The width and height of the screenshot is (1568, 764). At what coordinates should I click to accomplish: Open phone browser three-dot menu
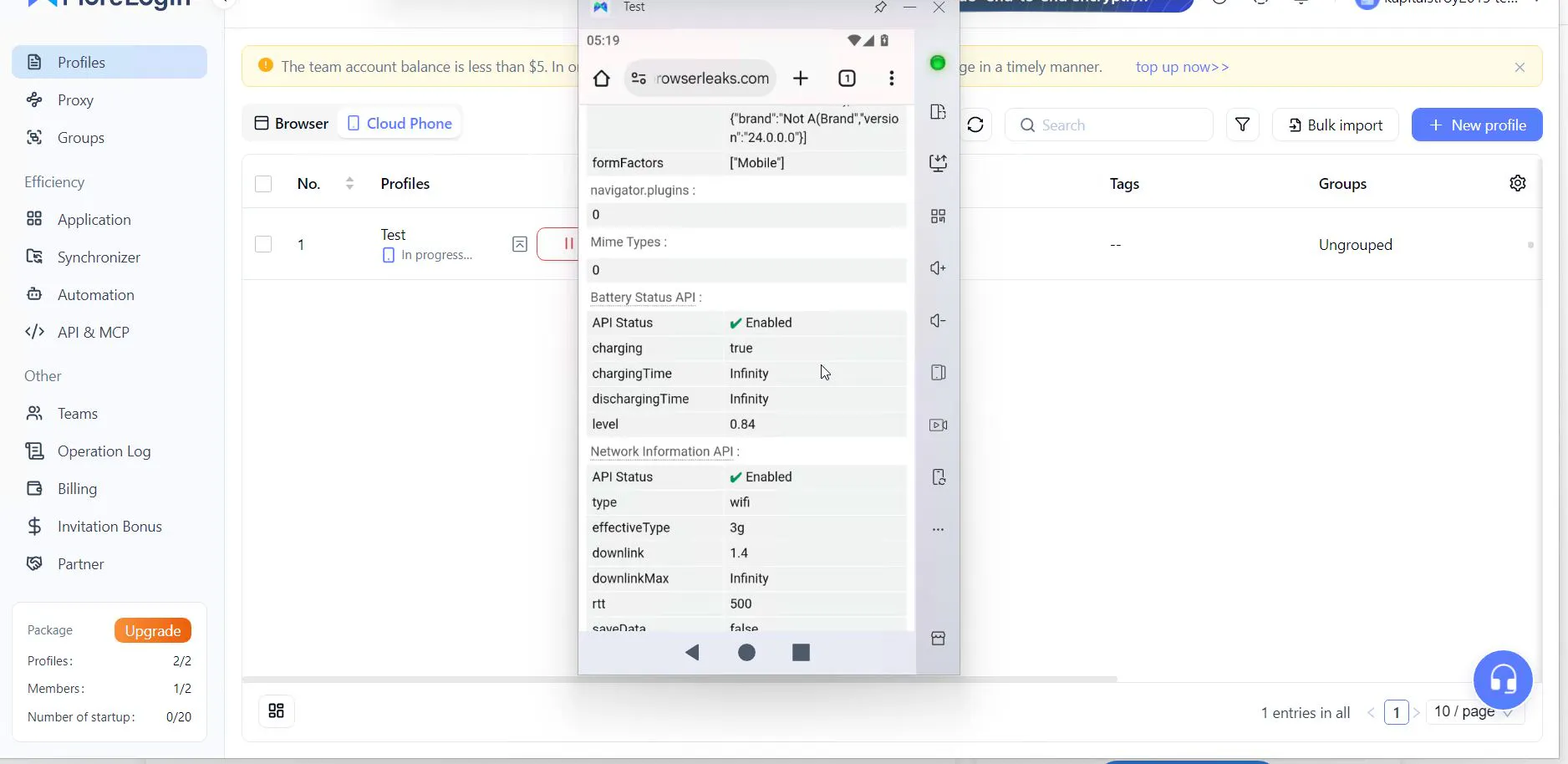tap(892, 79)
